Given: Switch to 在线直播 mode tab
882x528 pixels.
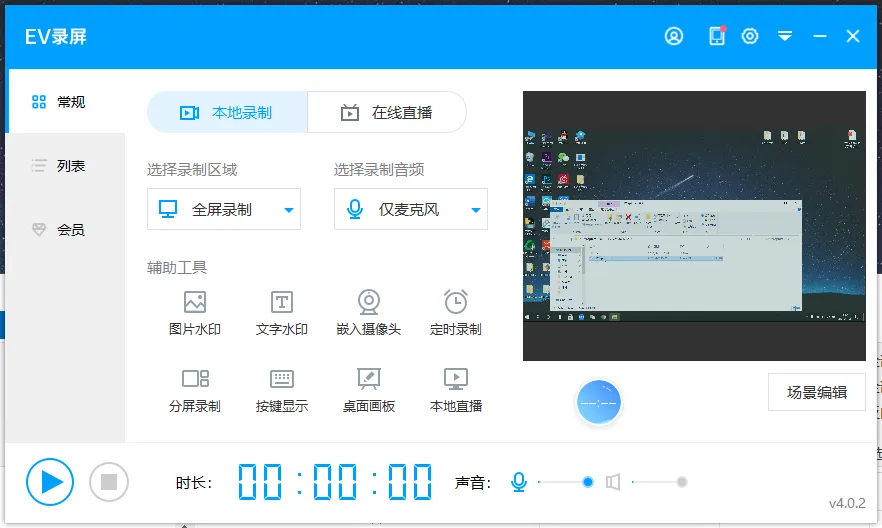Looking at the screenshot, I should pos(387,112).
